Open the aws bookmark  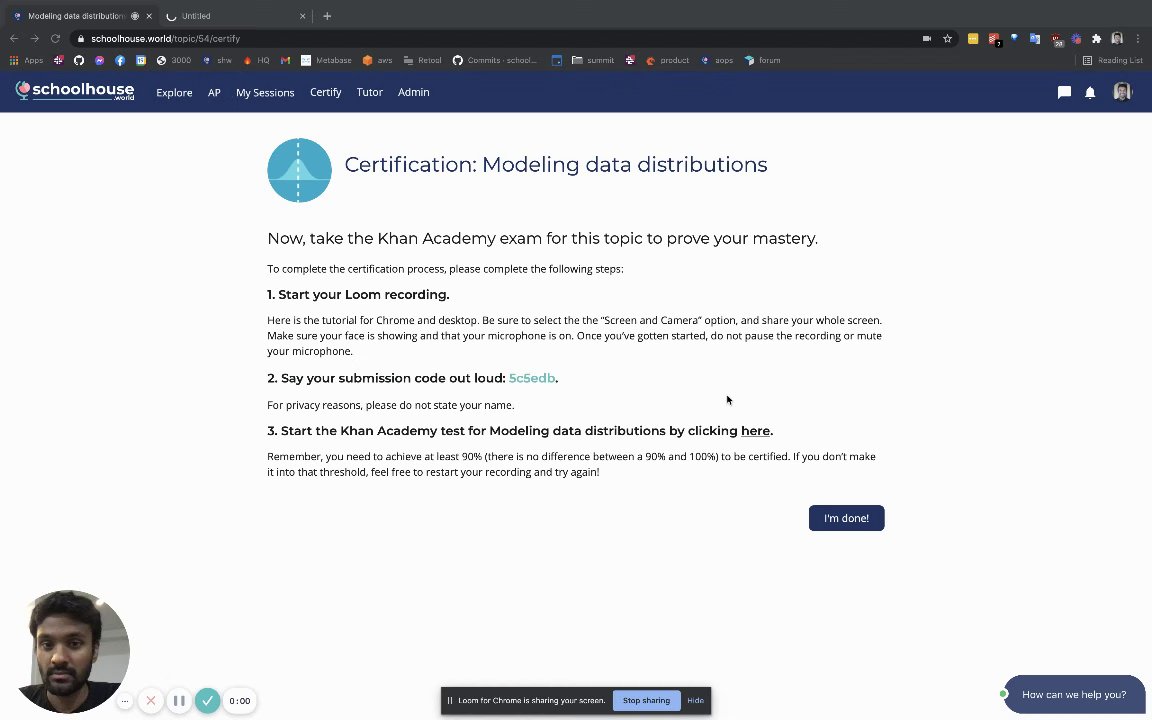pyautogui.click(x=378, y=60)
